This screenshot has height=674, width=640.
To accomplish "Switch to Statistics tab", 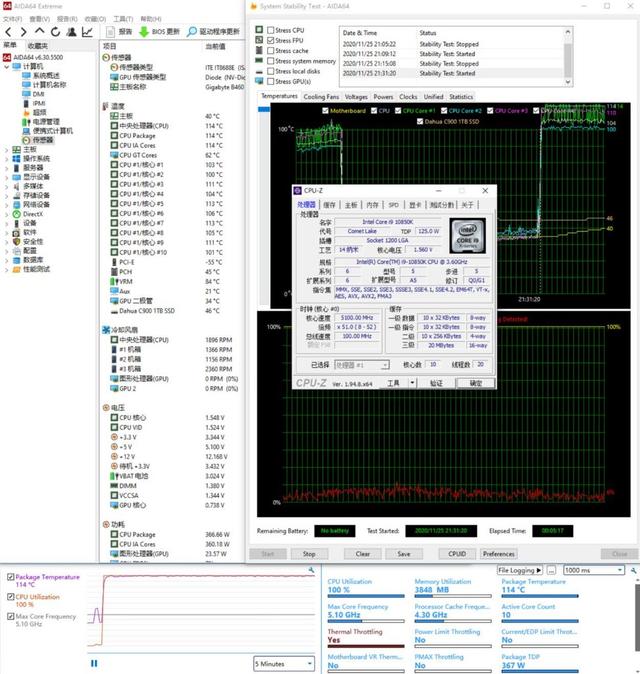I will (461, 97).
